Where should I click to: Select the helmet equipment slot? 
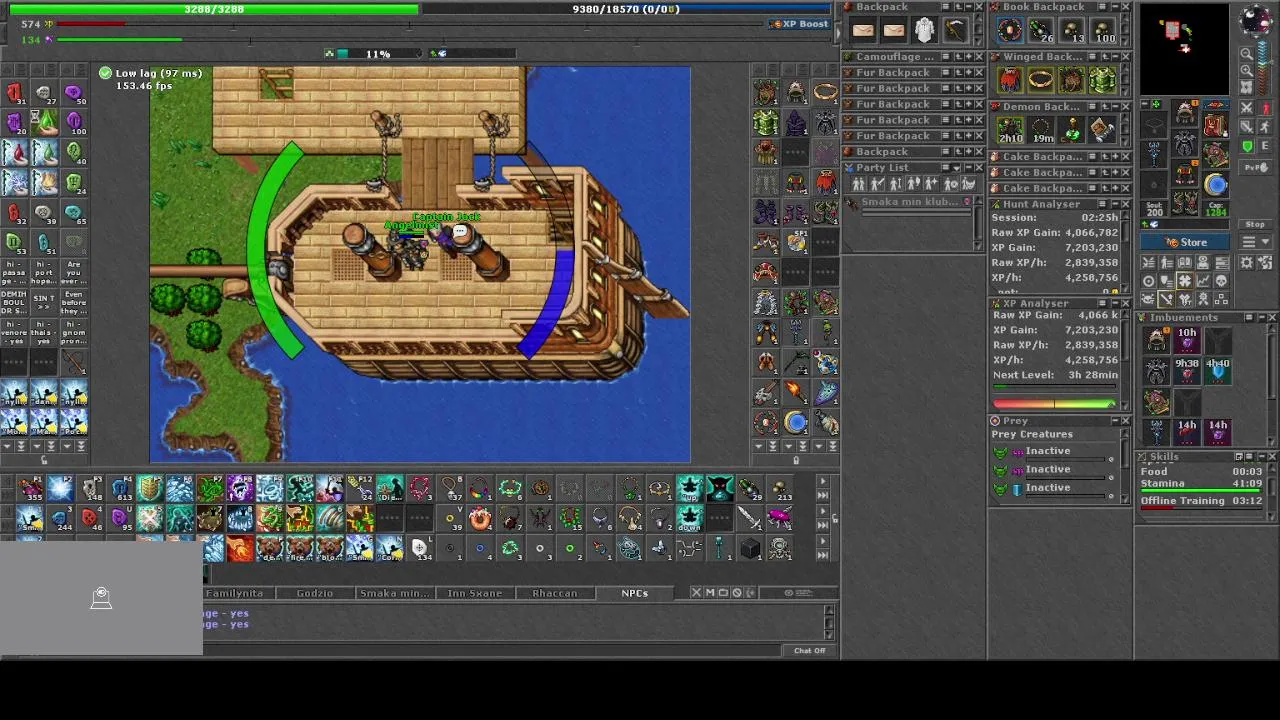coord(1185,112)
